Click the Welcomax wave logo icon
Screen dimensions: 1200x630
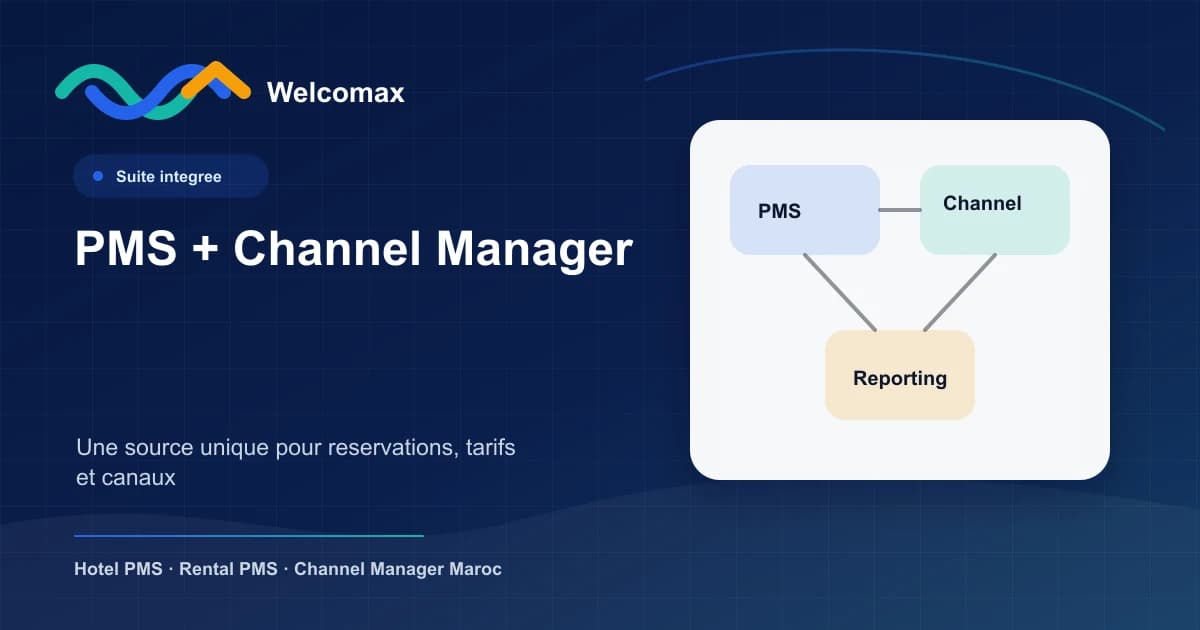pyautogui.click(x=152, y=90)
